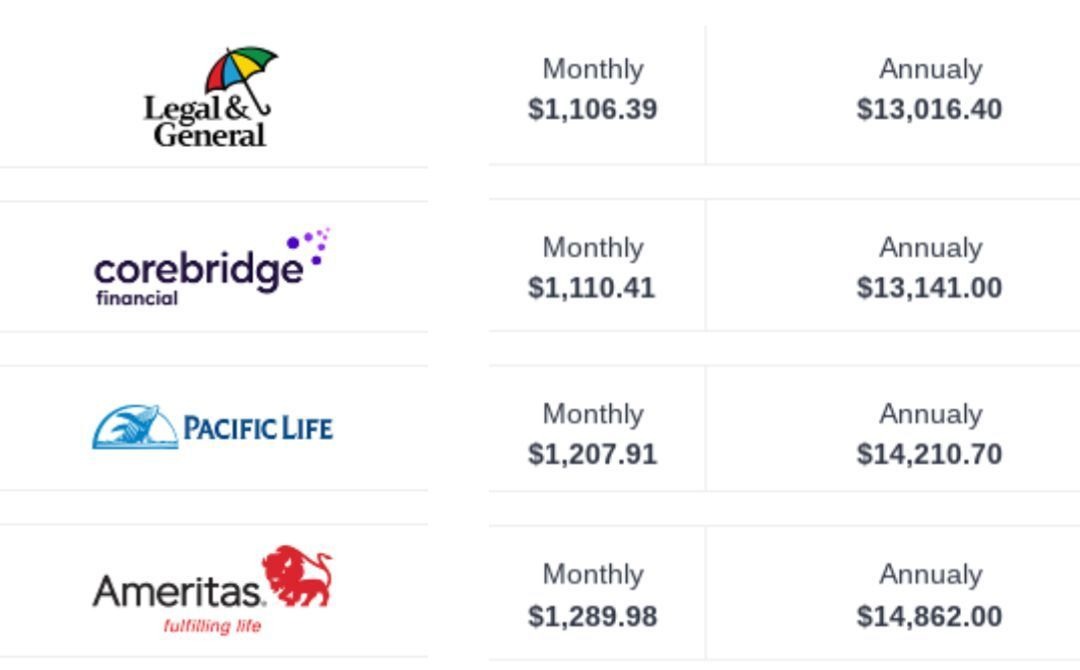Choose the Corebridge annual price $13,141.00

coord(929,288)
